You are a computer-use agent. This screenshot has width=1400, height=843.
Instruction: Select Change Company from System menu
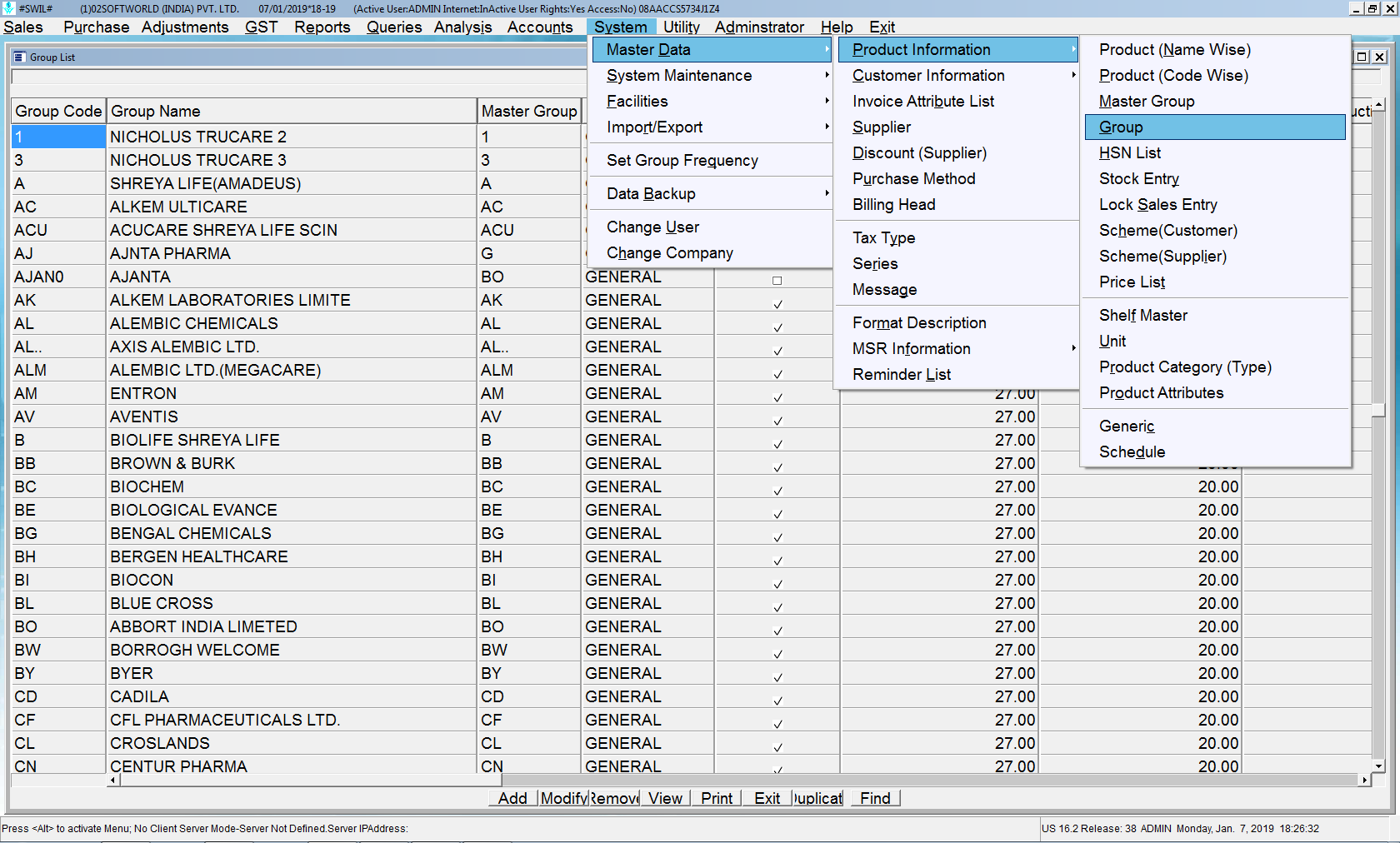(x=712, y=253)
